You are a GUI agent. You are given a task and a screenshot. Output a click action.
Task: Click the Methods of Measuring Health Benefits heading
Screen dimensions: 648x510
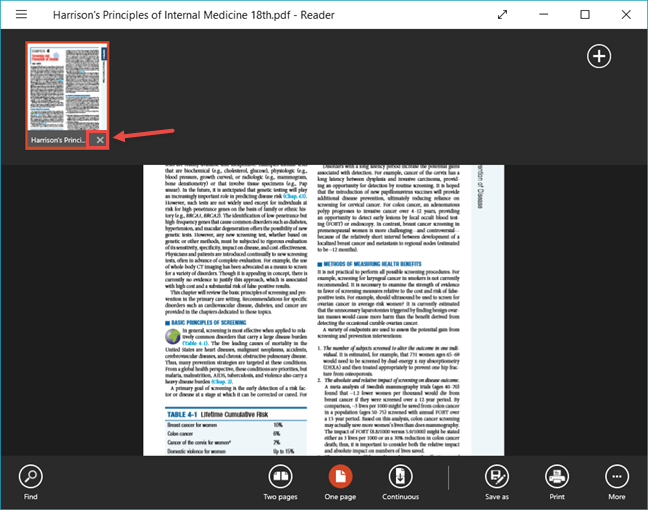pos(369,264)
